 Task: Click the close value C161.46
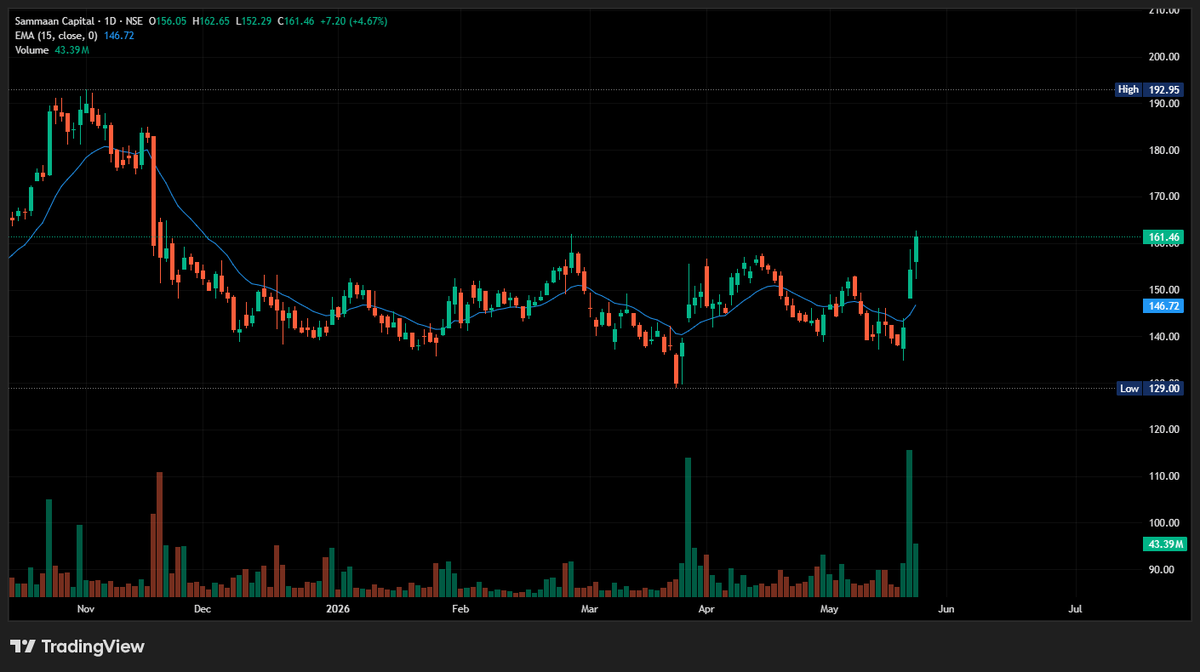click(297, 21)
